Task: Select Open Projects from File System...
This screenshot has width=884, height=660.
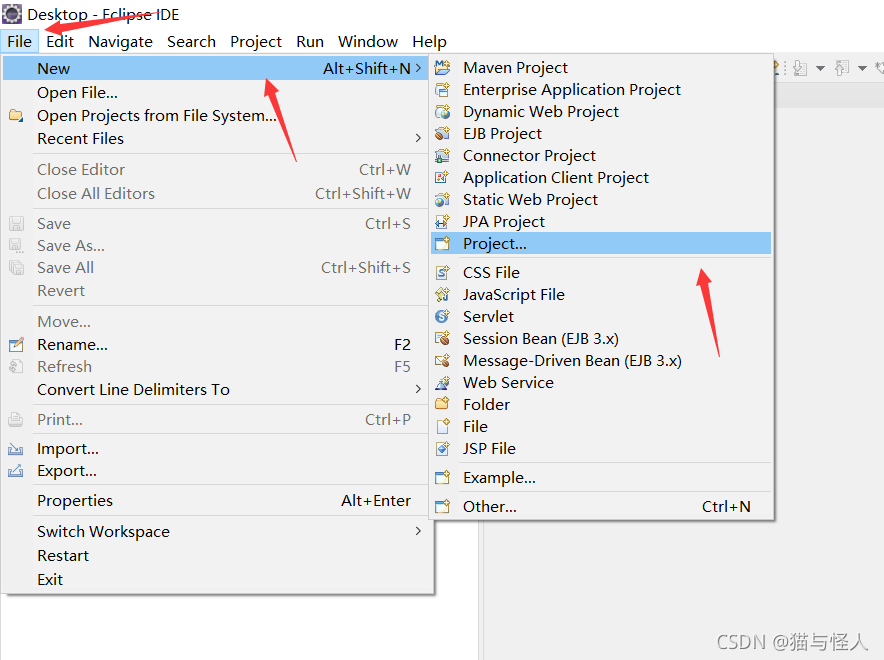Action: click(x=215, y=116)
